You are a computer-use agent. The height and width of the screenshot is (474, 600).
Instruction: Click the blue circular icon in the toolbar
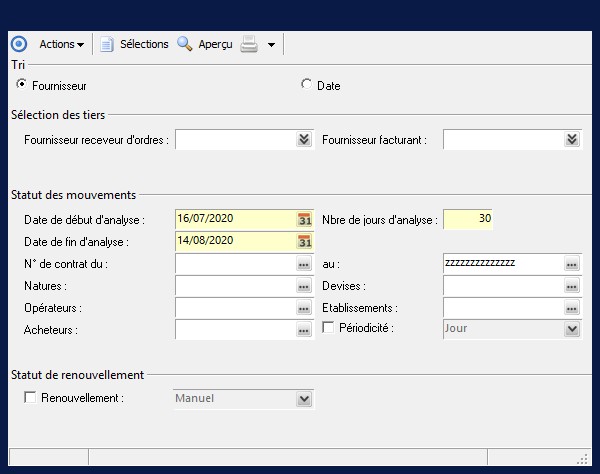pyautogui.click(x=18, y=44)
